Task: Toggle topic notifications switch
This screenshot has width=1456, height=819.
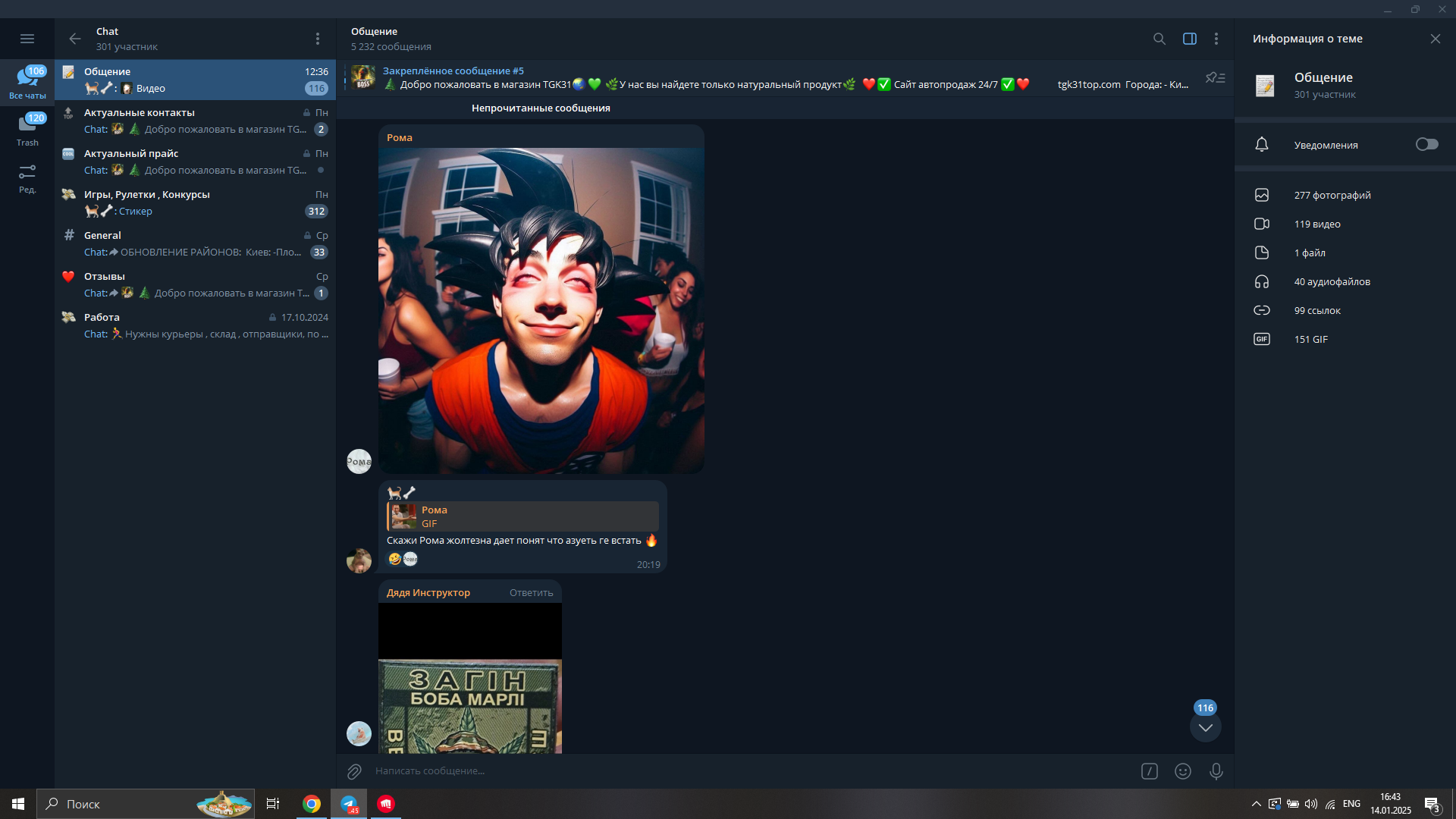Action: pyautogui.click(x=1427, y=144)
